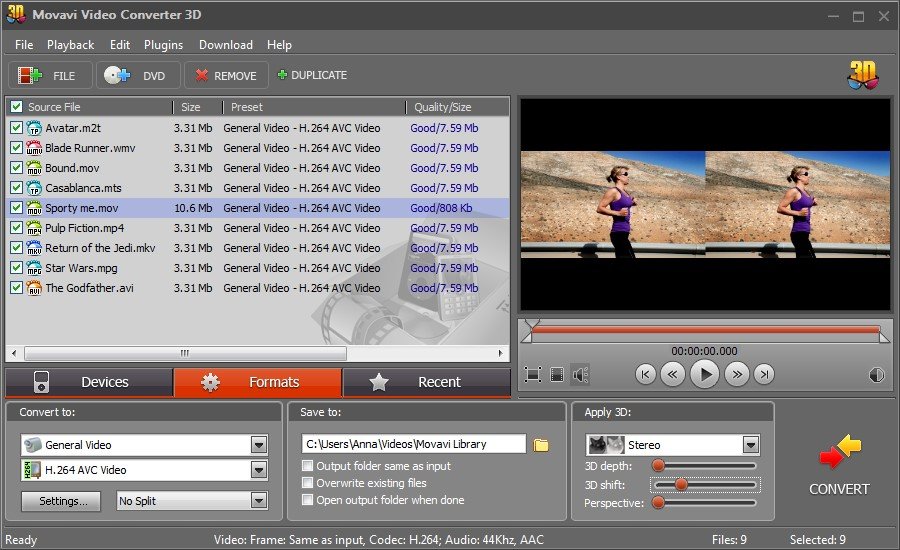Toggle the select-all Source File checkbox

(x=17, y=107)
